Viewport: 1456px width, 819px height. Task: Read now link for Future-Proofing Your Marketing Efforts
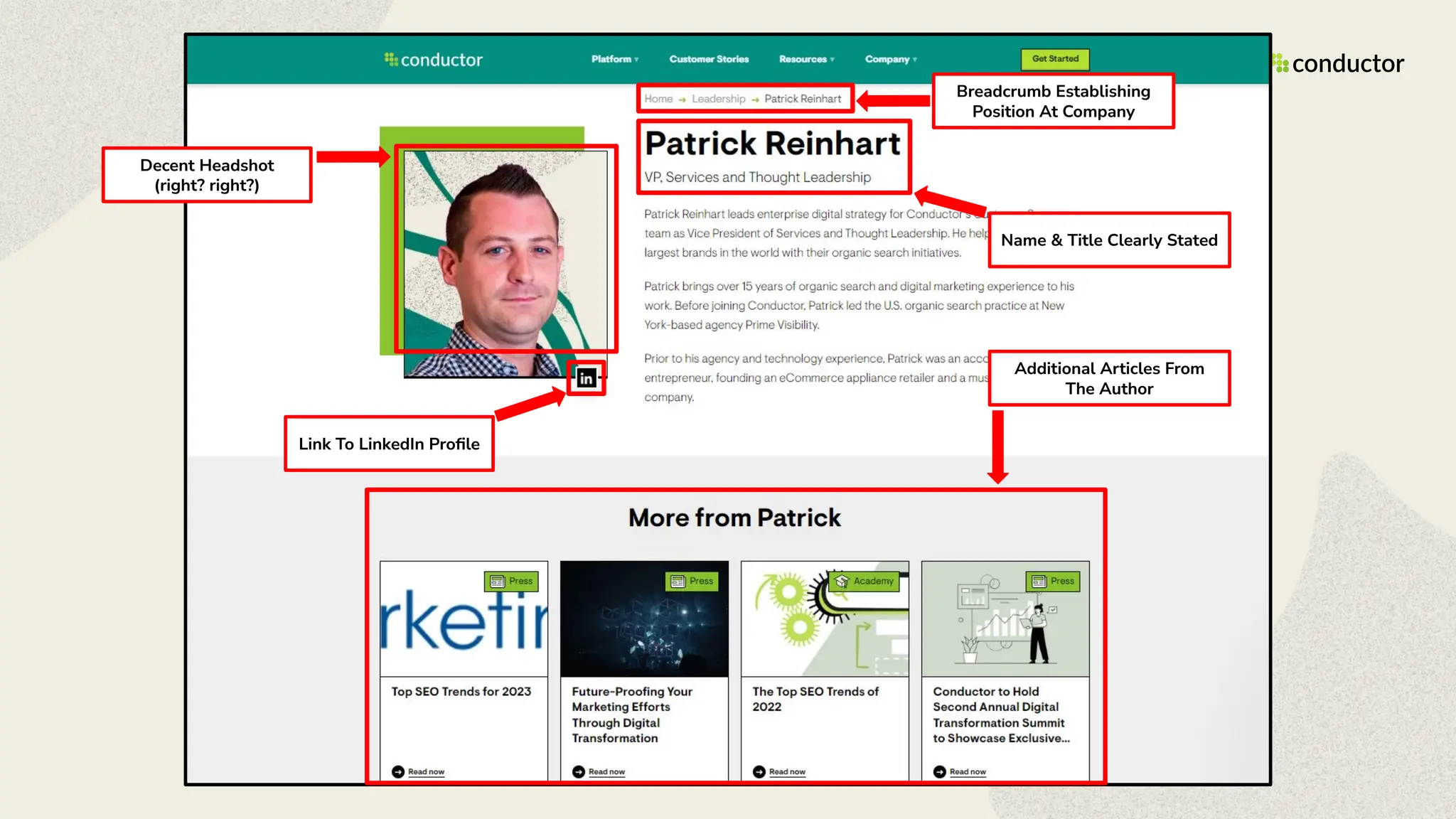[x=606, y=771]
